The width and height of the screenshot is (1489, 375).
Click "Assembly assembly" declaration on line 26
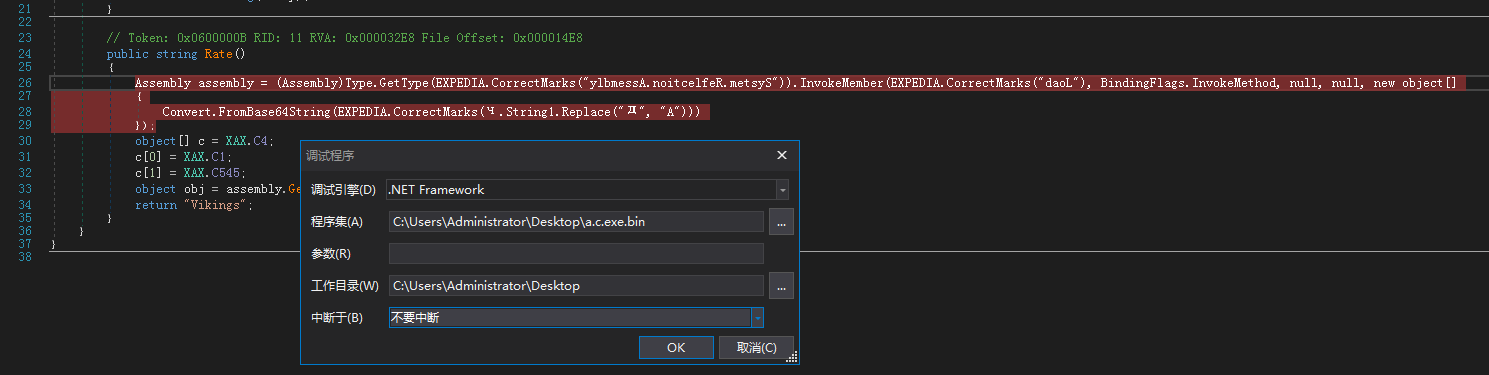coord(198,83)
